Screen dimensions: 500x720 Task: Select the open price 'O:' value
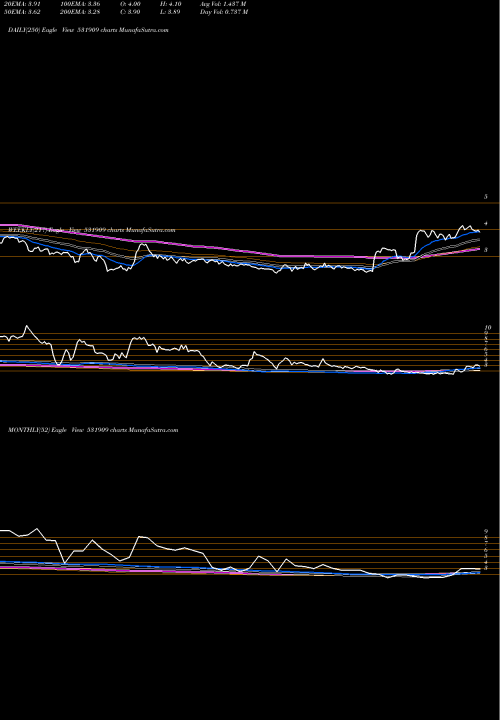[132, 3]
